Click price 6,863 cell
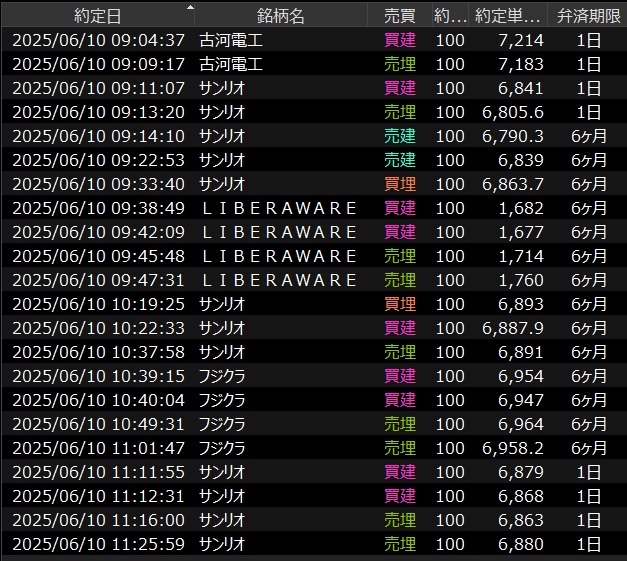Viewport: 627px width, 561px height. pyautogui.click(x=521, y=520)
